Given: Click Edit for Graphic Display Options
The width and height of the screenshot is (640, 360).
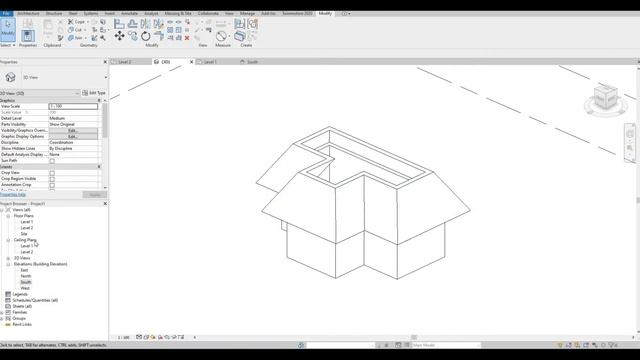Looking at the screenshot, I should pos(73,137).
